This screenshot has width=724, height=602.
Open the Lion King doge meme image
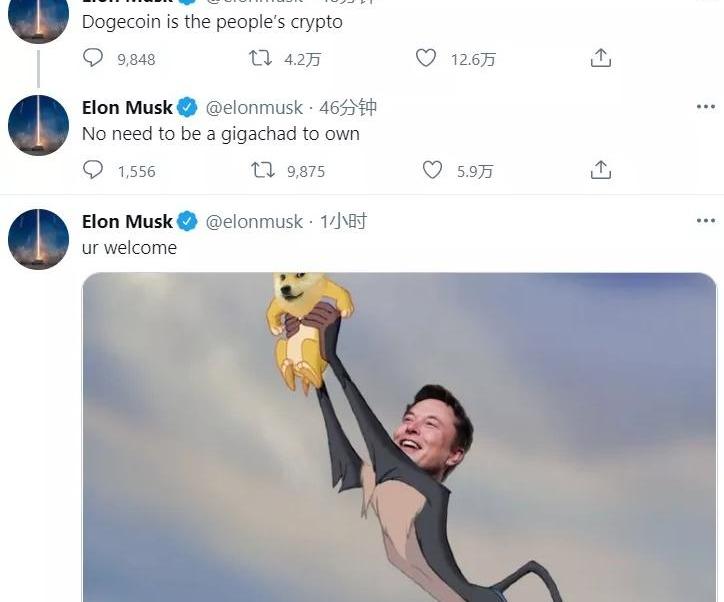[399, 437]
